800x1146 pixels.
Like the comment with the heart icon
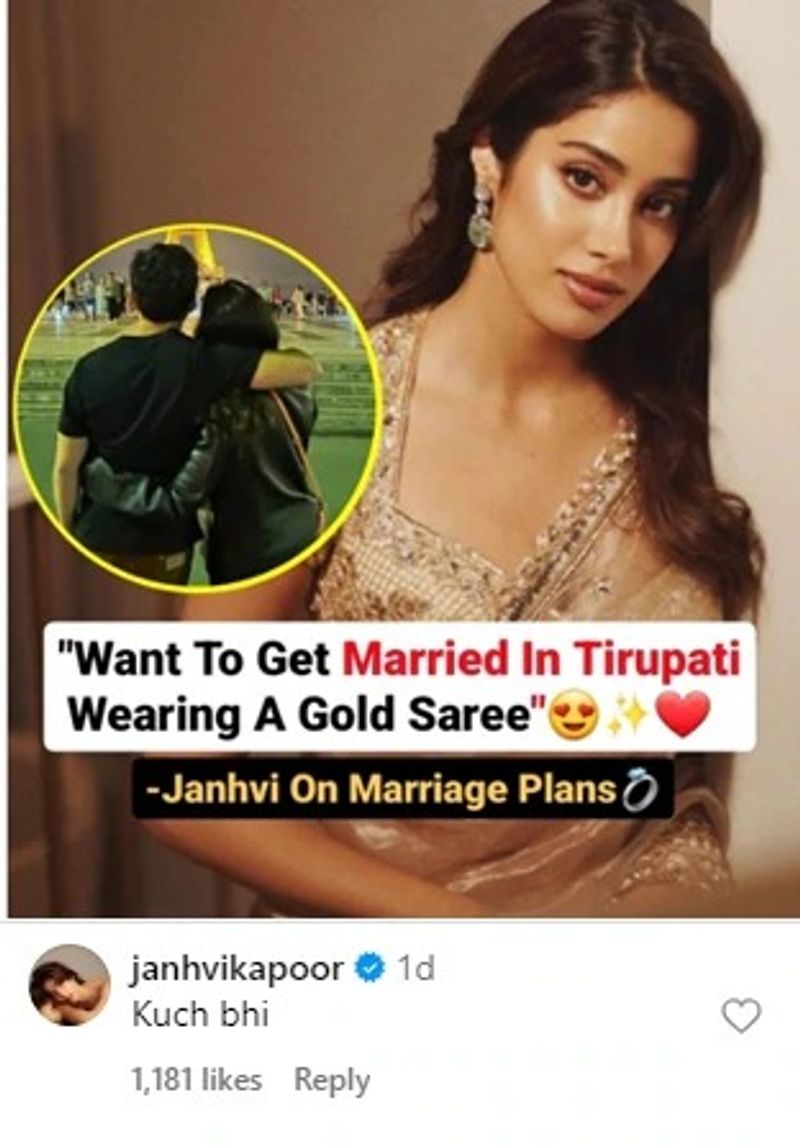tap(741, 1017)
